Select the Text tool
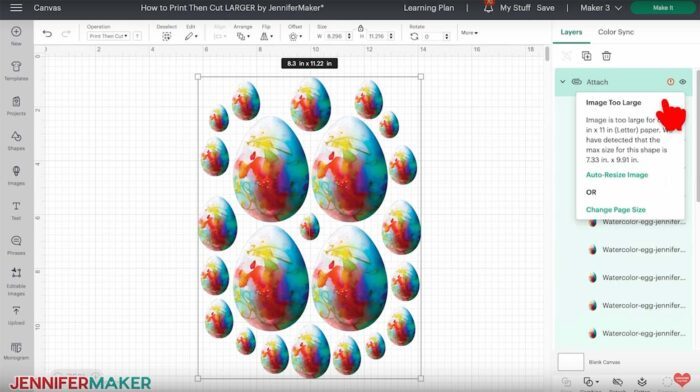This screenshot has width=700, height=392. [16, 210]
